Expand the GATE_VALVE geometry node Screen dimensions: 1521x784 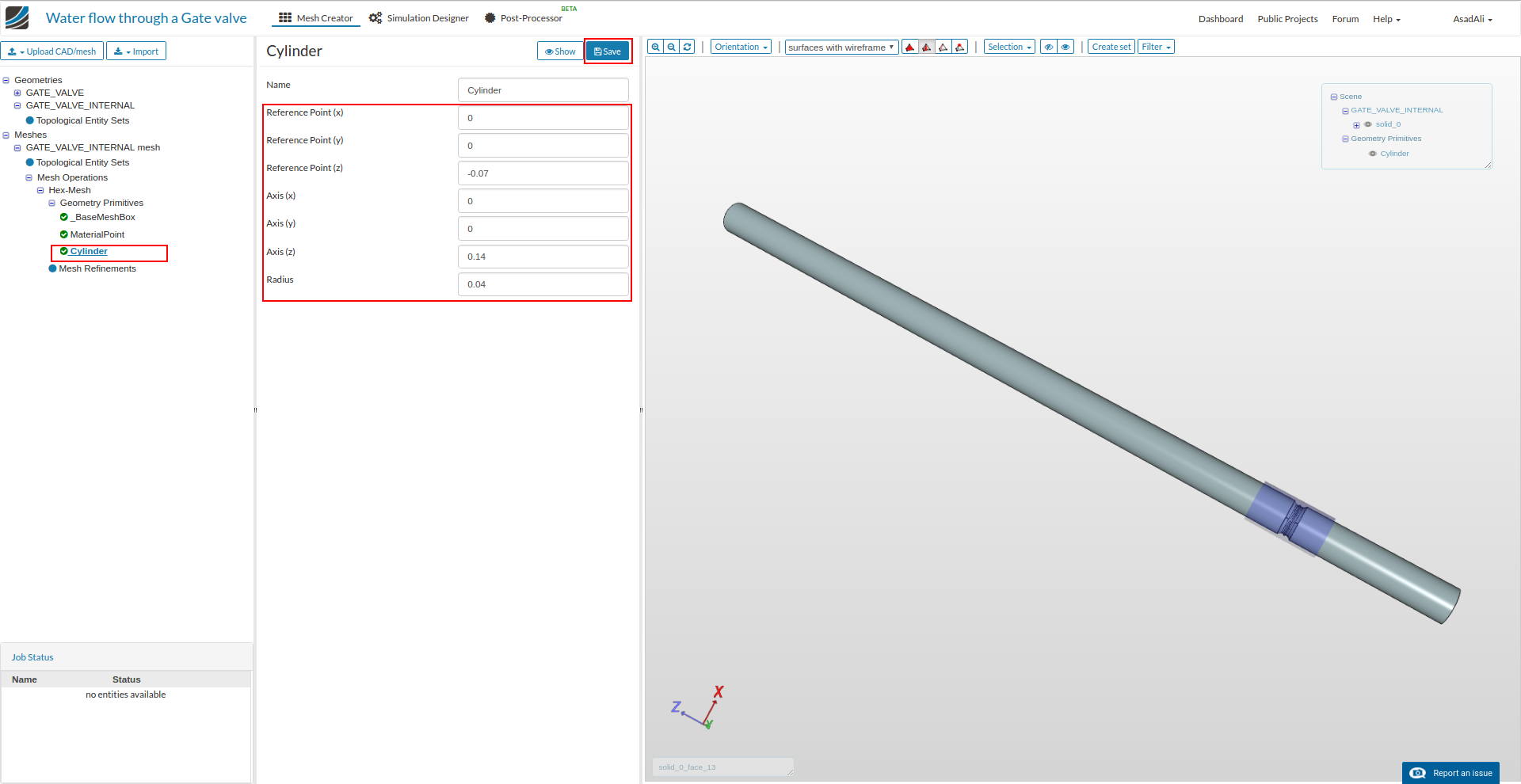[x=17, y=93]
